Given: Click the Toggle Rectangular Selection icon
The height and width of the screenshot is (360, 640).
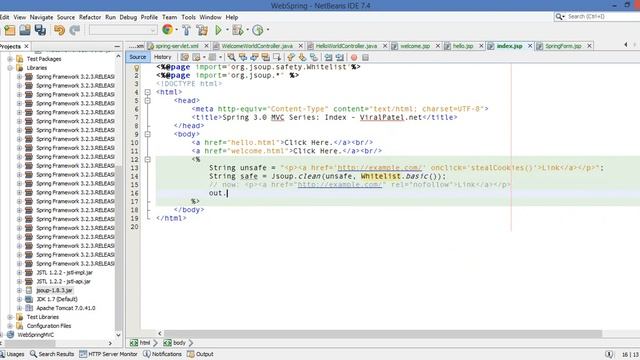Looking at the screenshot, I should pos(277,57).
